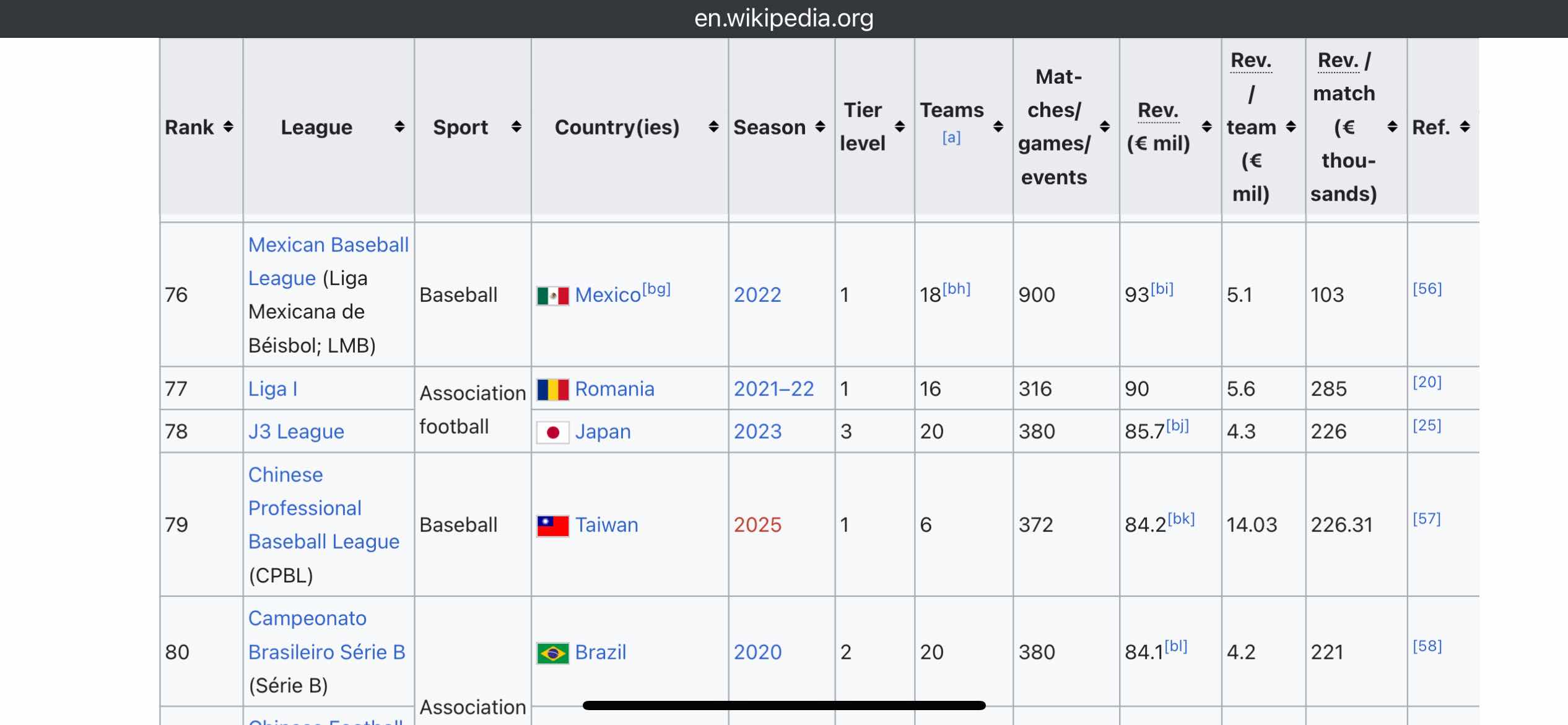Click the Brazil flag image
Viewport: 1568px width, 725px height.
coord(552,653)
